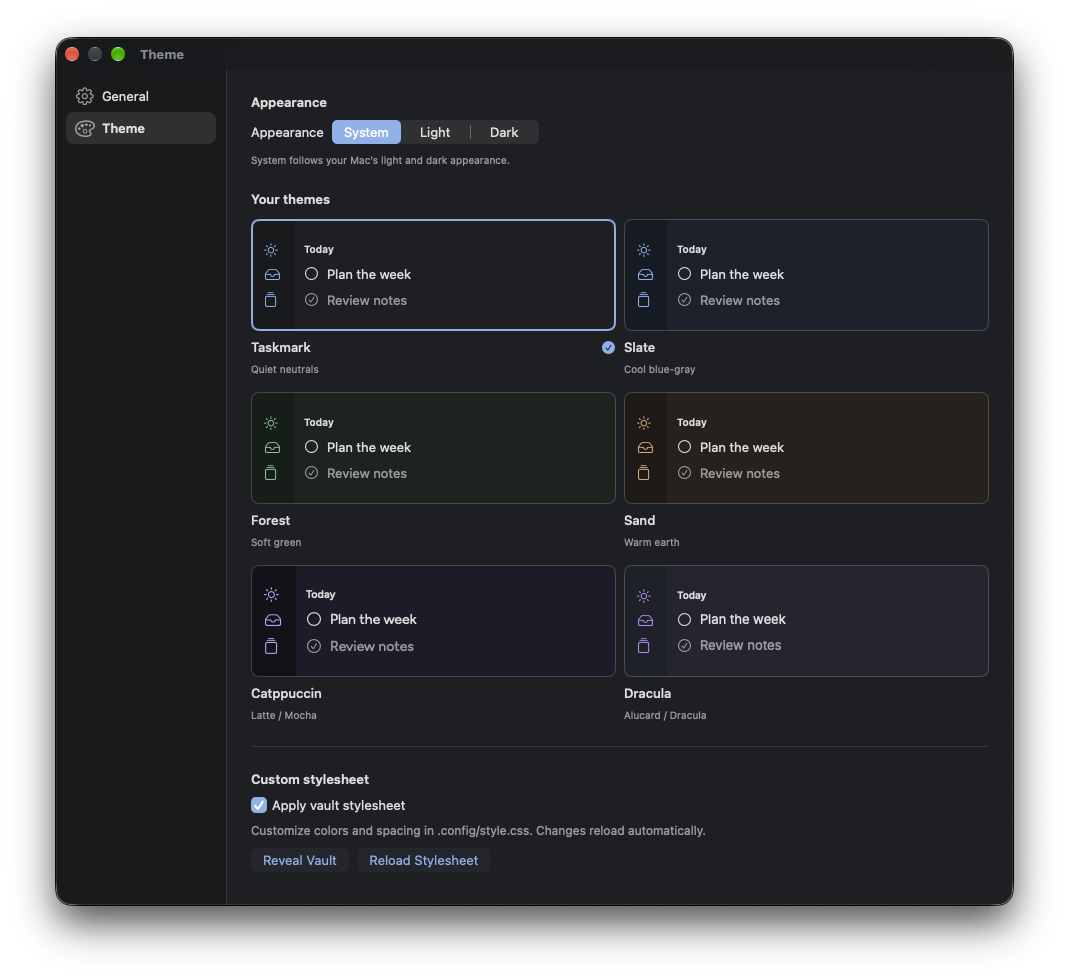
Task: Click the Your themes heading
Action: point(290,200)
